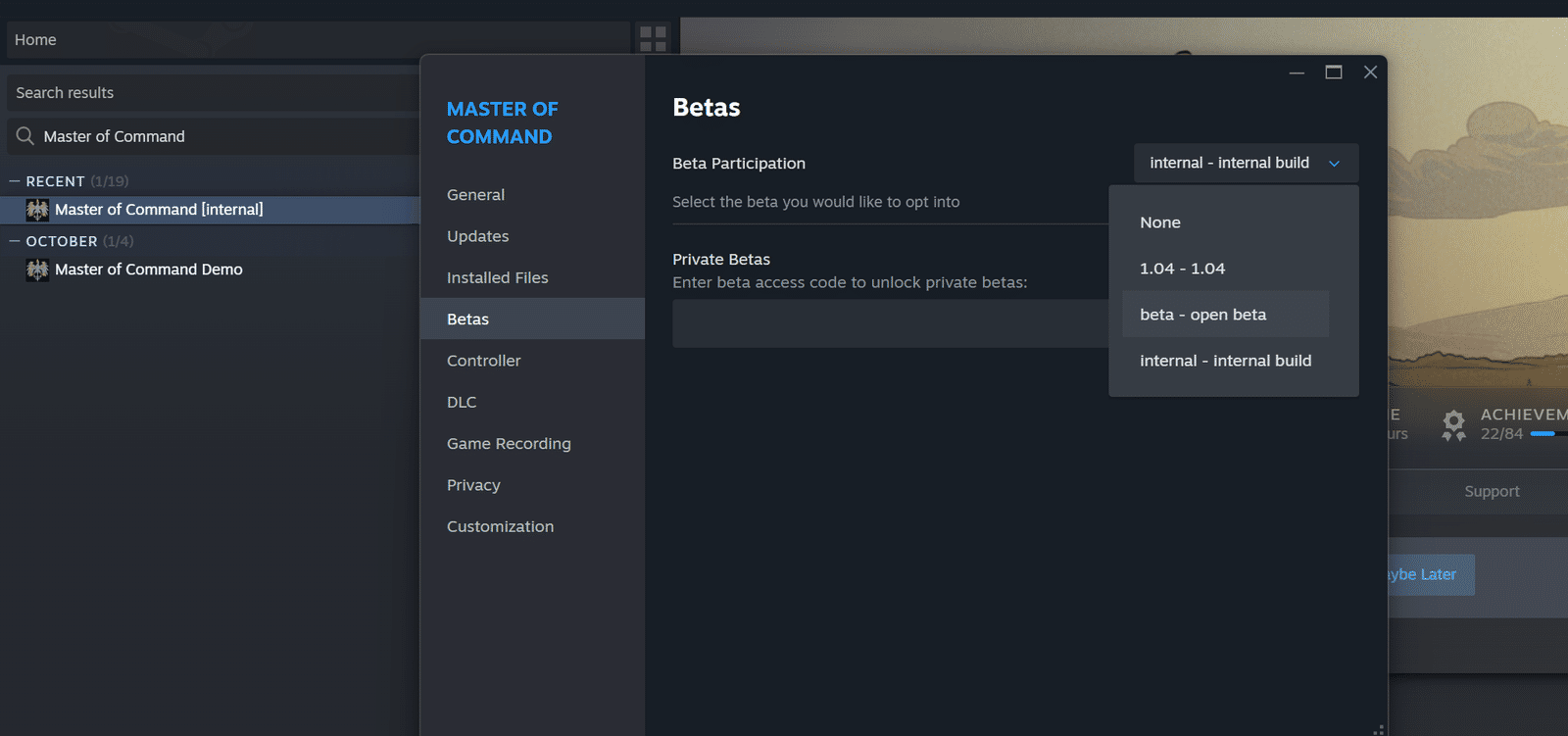Click the library grid view icon
This screenshot has height=736, width=1568.
tap(653, 39)
